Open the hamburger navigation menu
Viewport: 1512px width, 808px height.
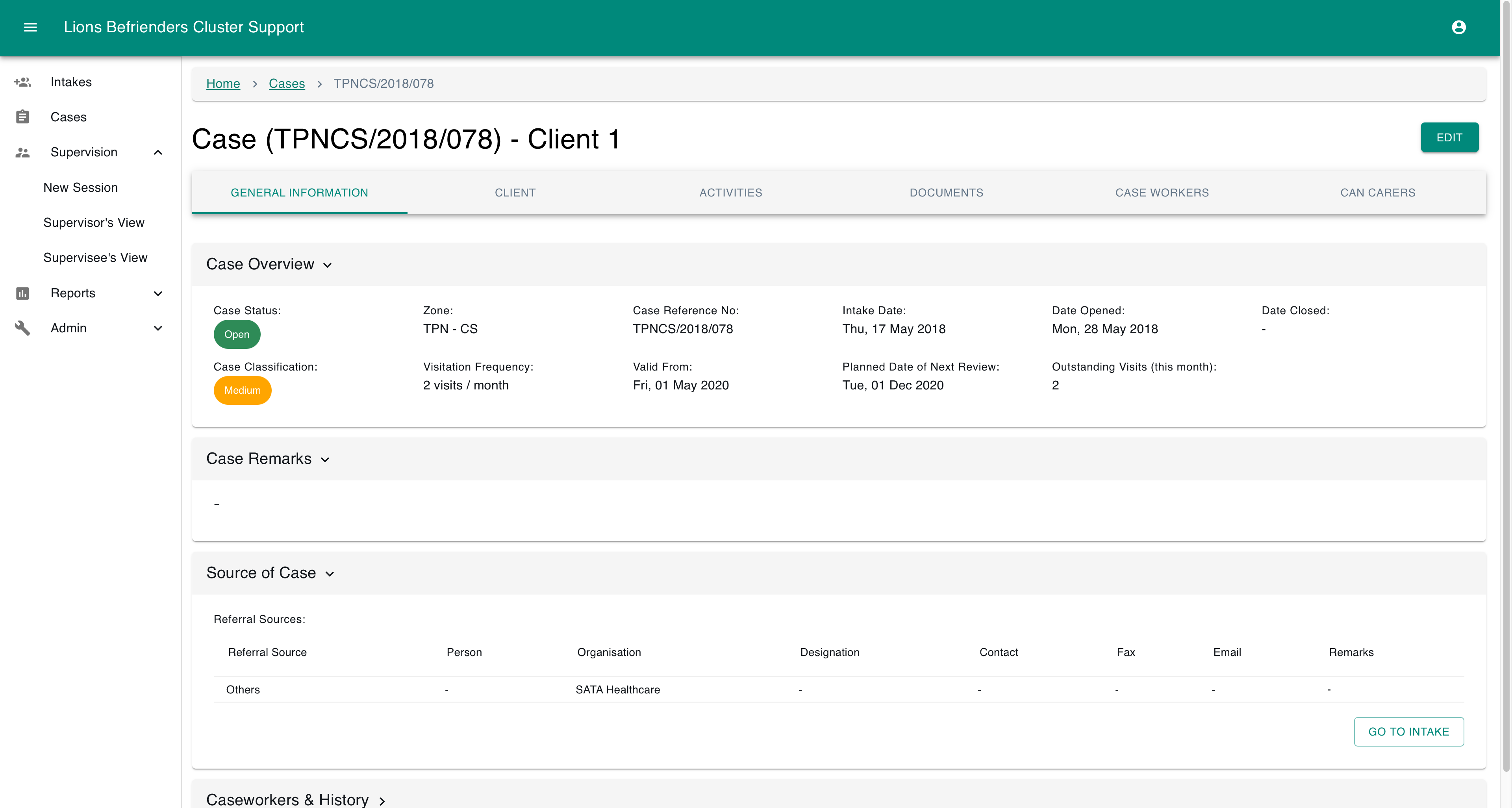tap(30, 27)
